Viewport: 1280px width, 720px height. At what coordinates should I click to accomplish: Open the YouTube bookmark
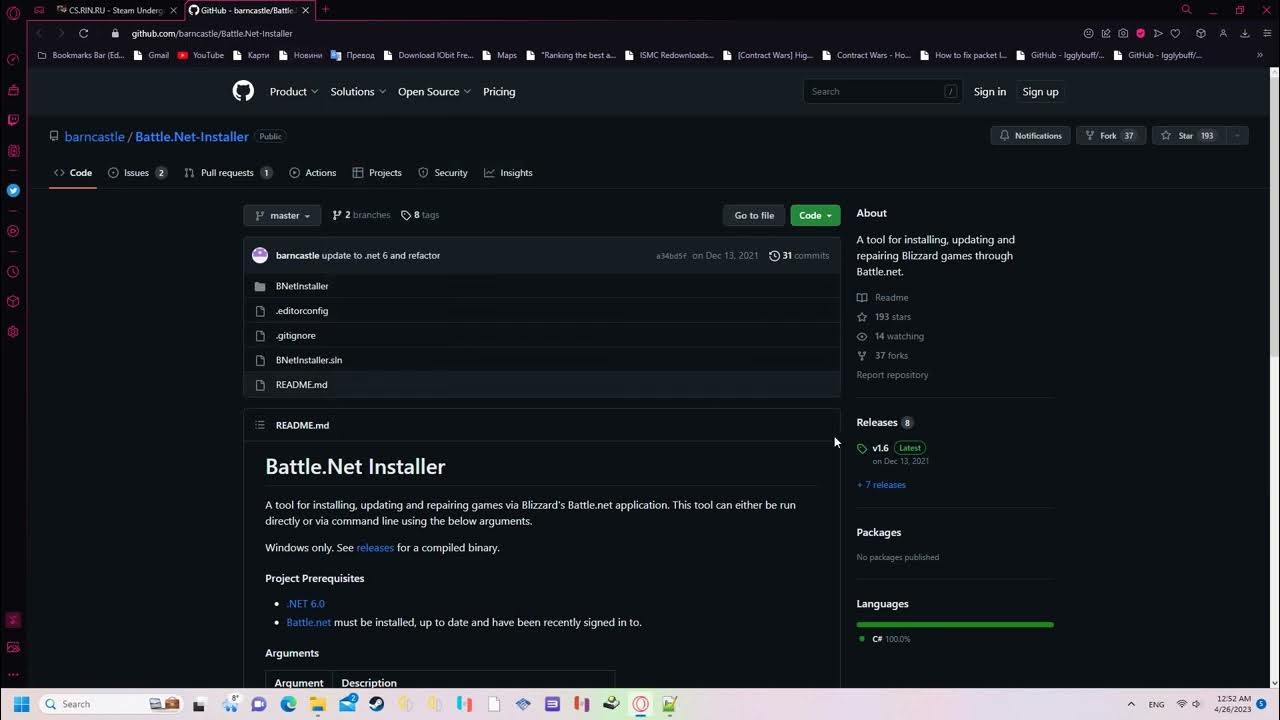(200, 56)
